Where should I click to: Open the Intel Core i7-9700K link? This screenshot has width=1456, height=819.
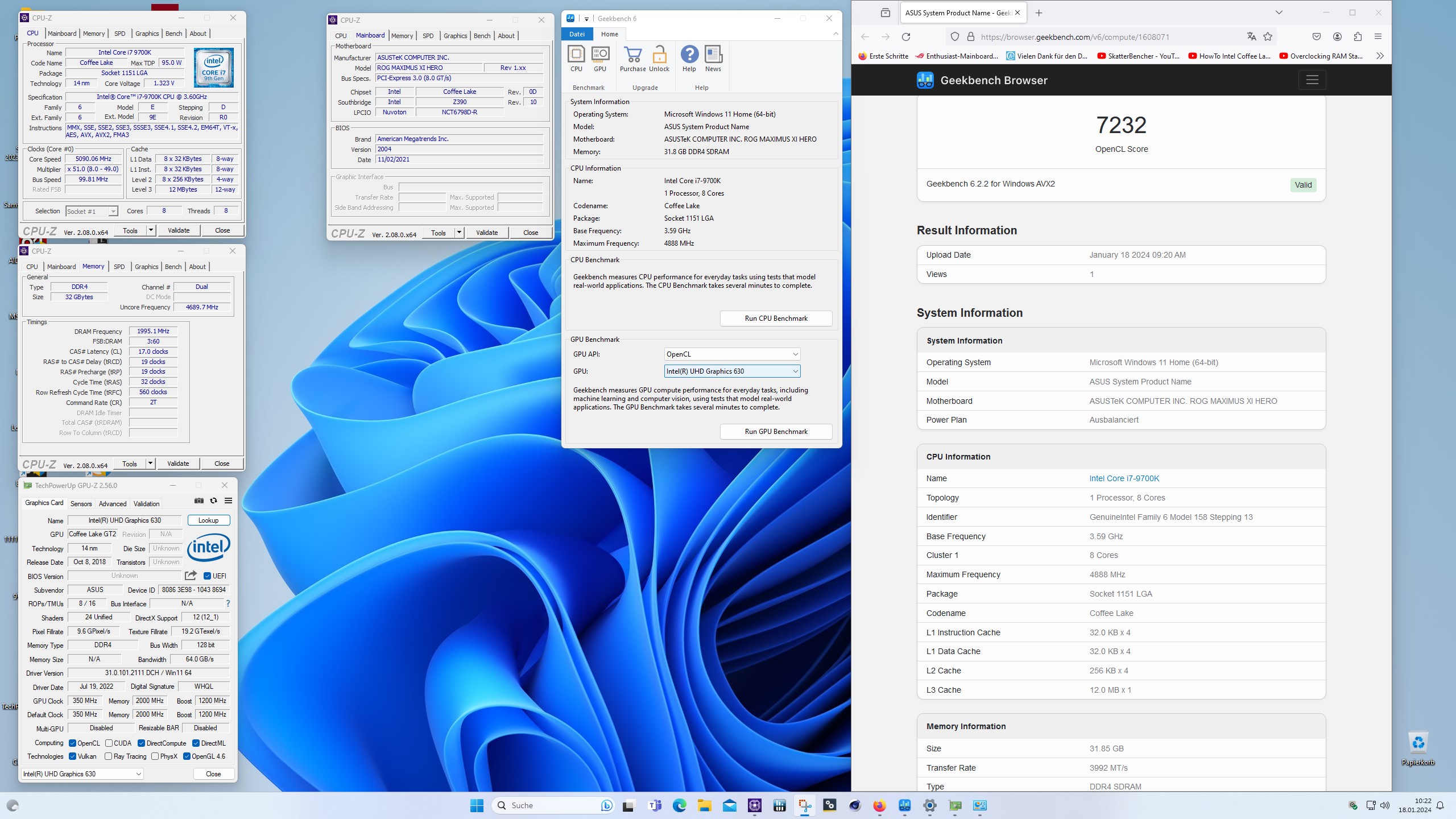pos(1124,478)
